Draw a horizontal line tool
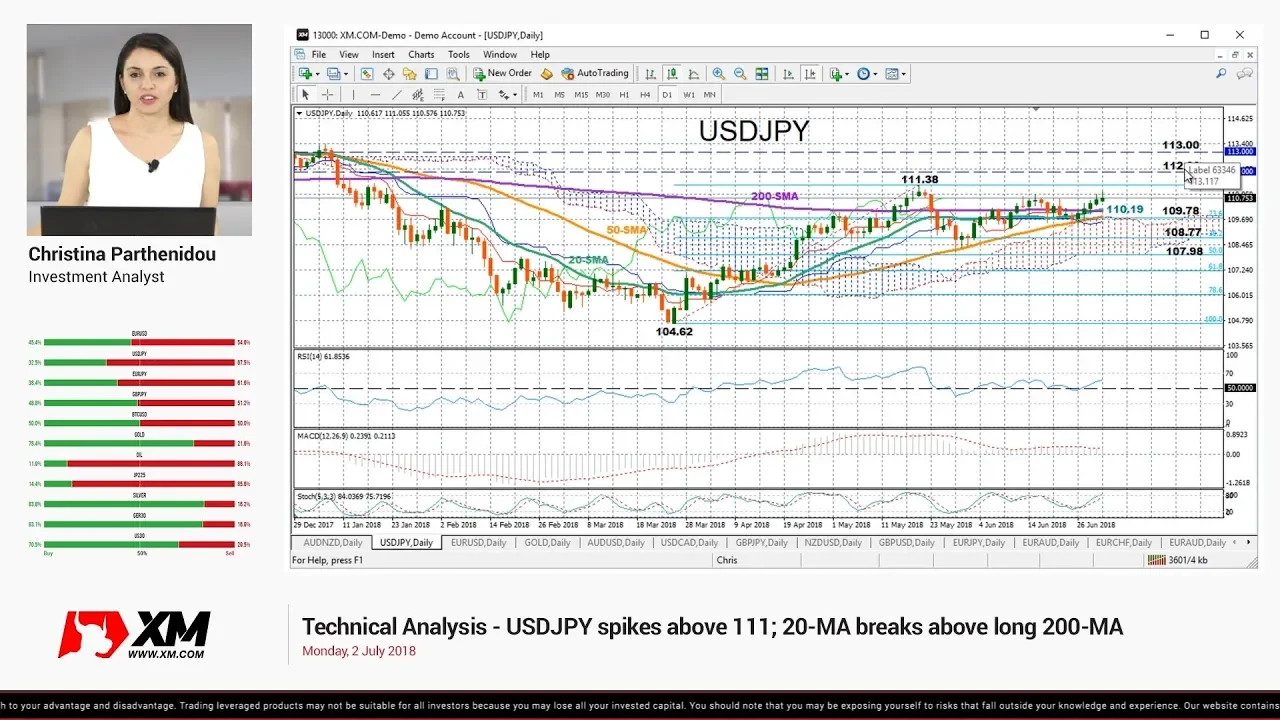Screen dimensions: 1280x720 click(375, 95)
